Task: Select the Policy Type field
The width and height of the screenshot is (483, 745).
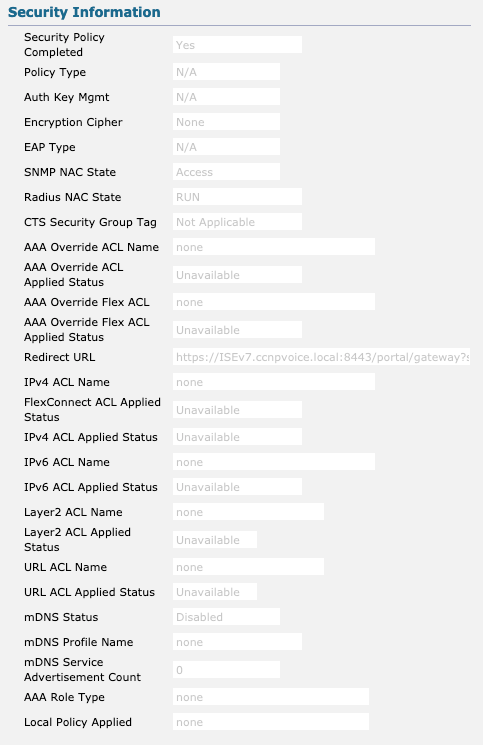Action: [x=226, y=72]
